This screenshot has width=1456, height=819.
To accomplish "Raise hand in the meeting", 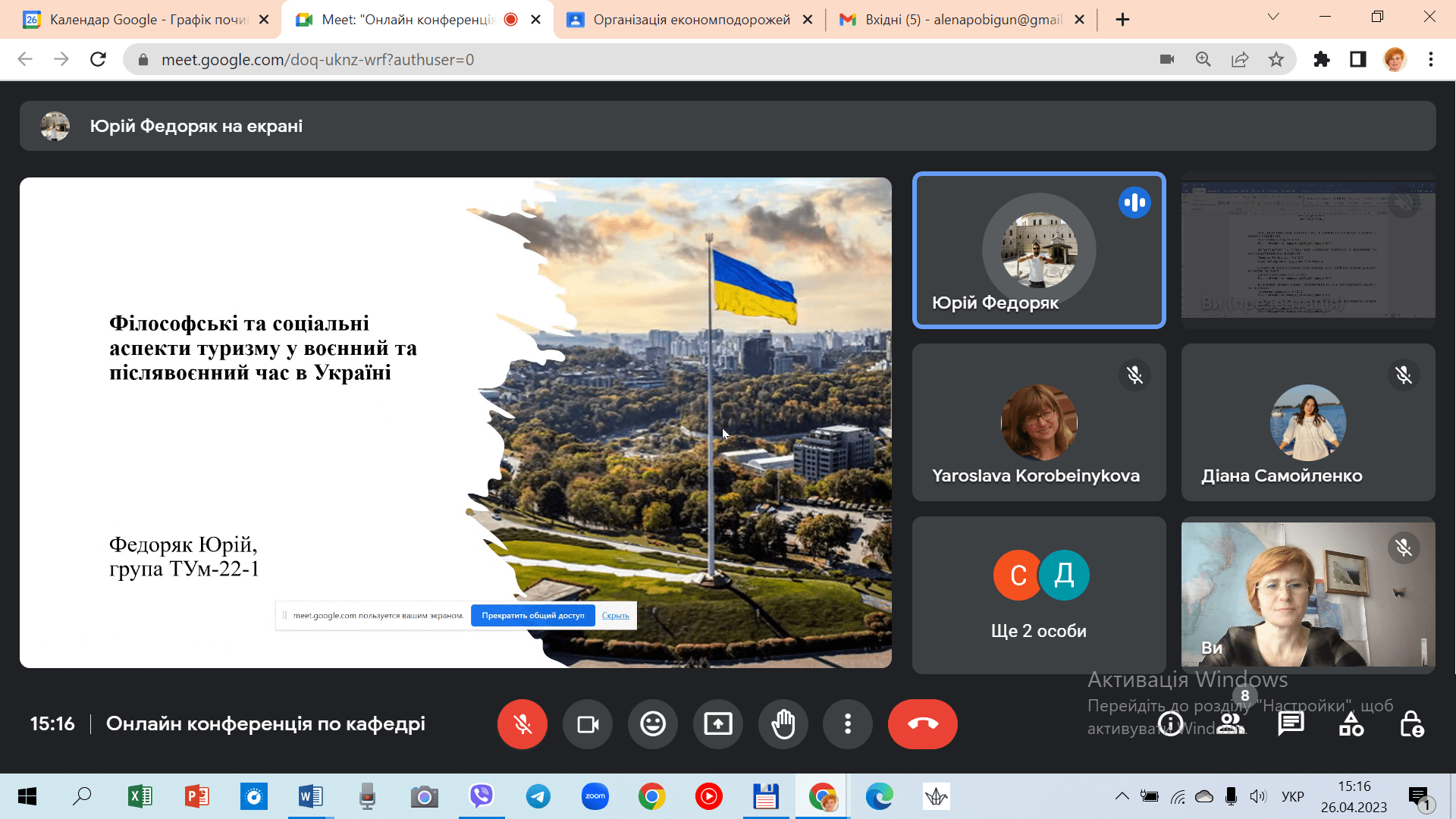I will coord(783,724).
